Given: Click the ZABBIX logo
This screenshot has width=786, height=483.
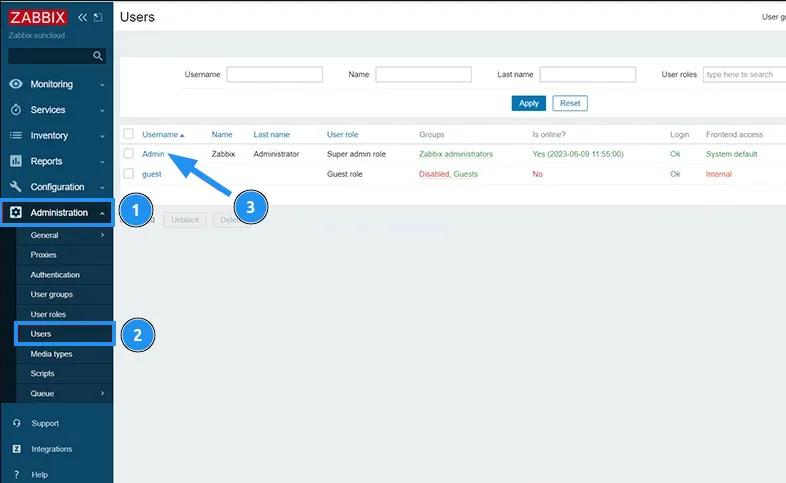Looking at the screenshot, I should pos(38,18).
